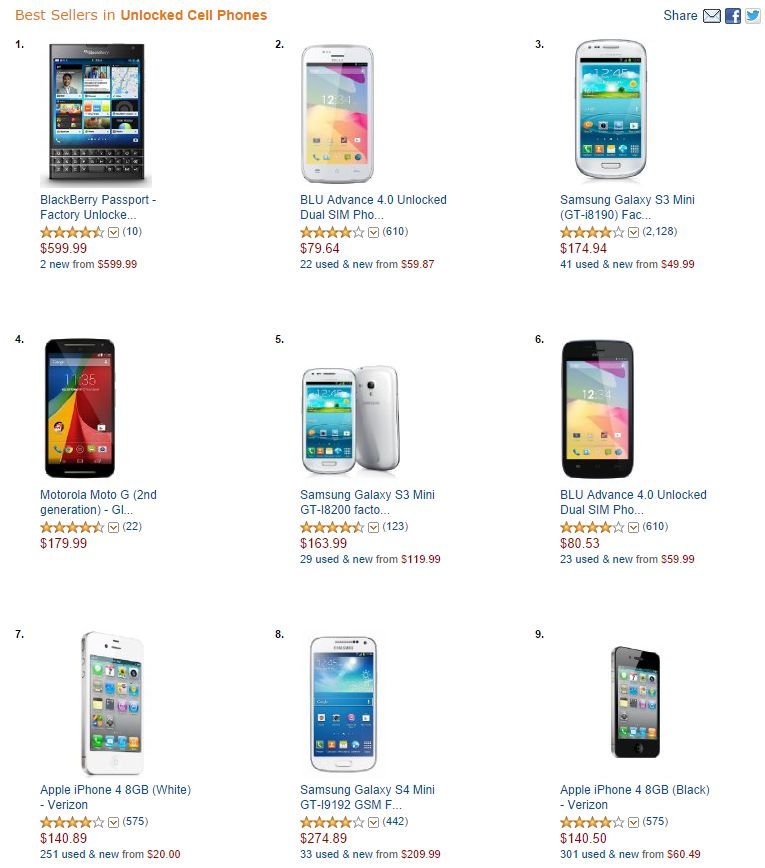Expand rating dropdown for BlackBerry Passport
The height and width of the screenshot is (868, 765).
tap(113, 232)
